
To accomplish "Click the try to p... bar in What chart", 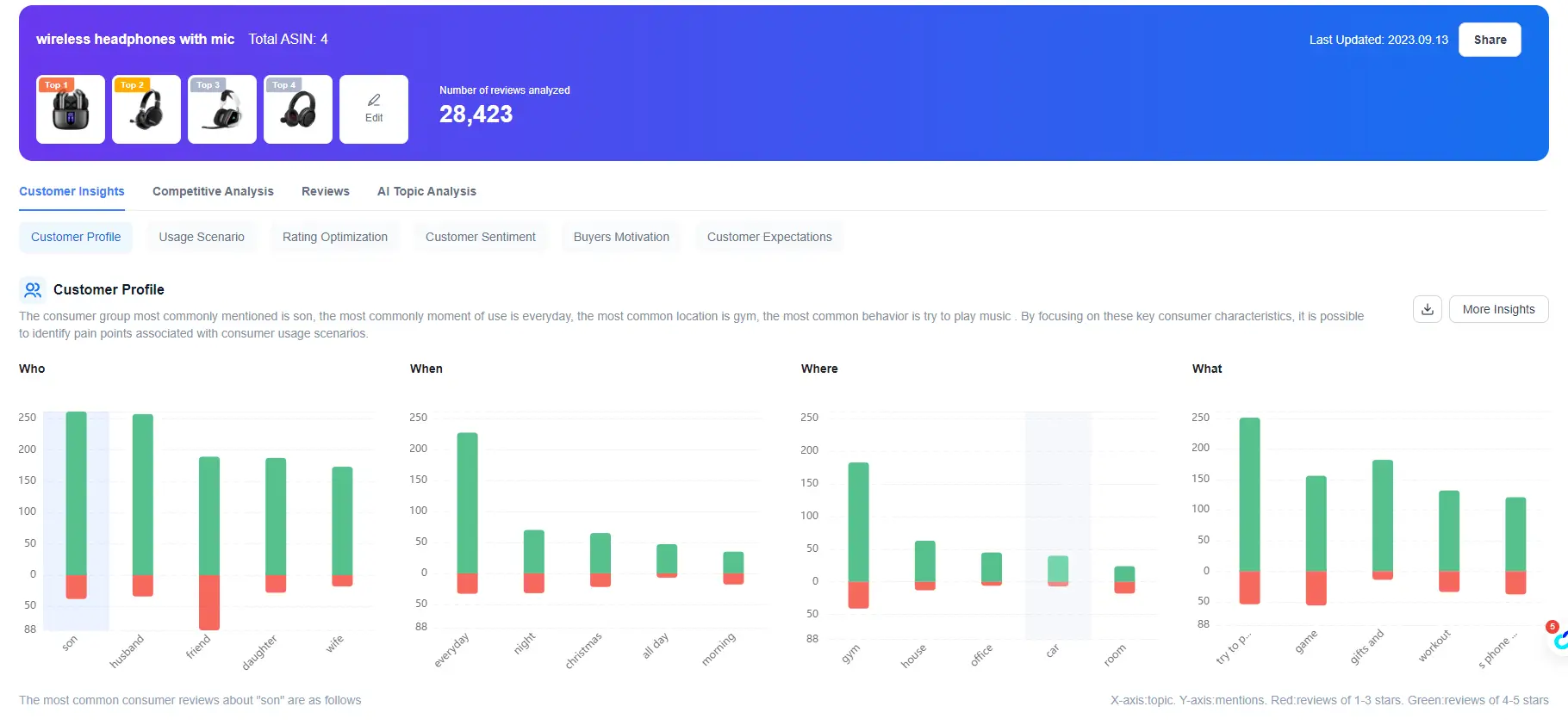I will (1249, 511).
